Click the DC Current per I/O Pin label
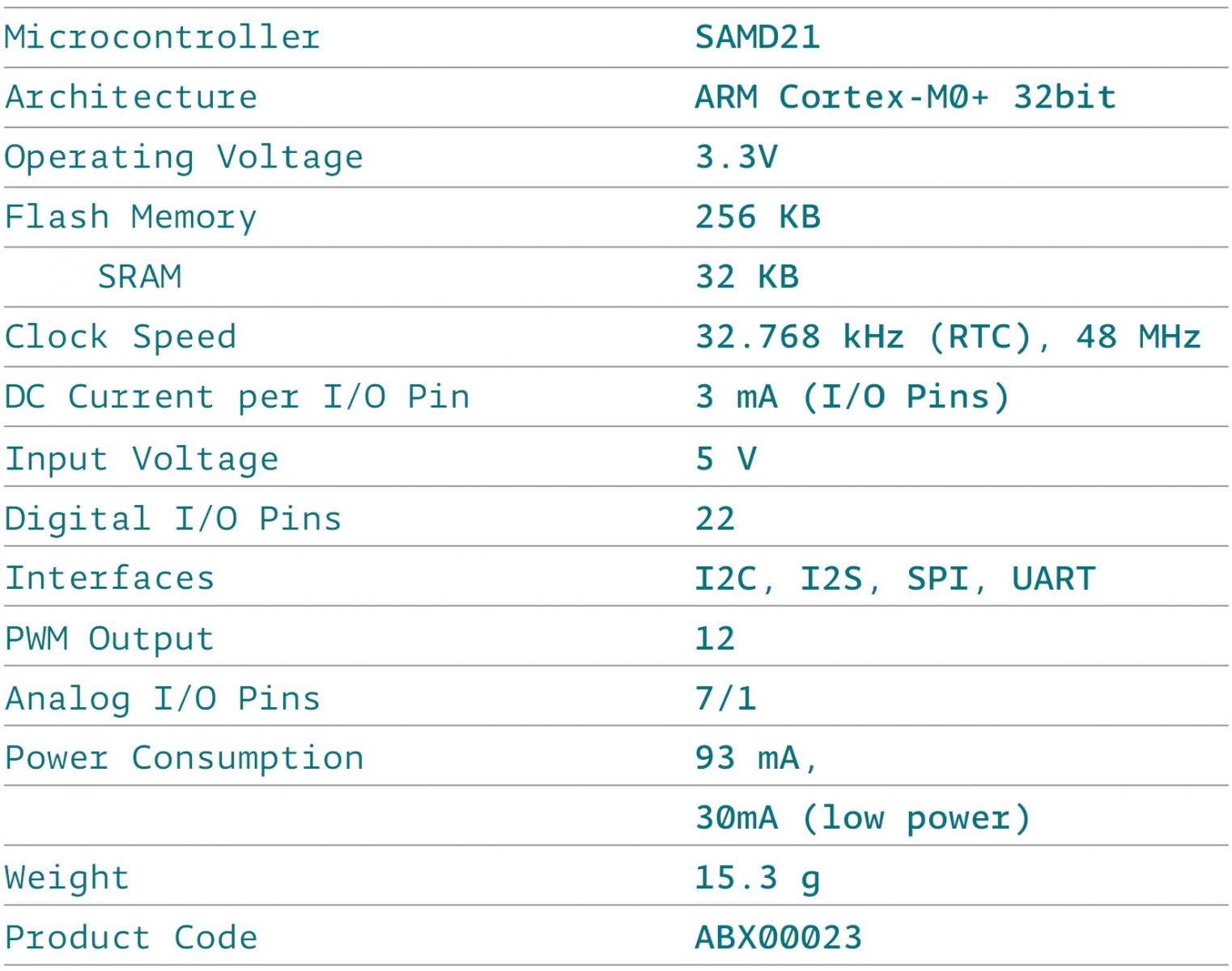 [236, 396]
